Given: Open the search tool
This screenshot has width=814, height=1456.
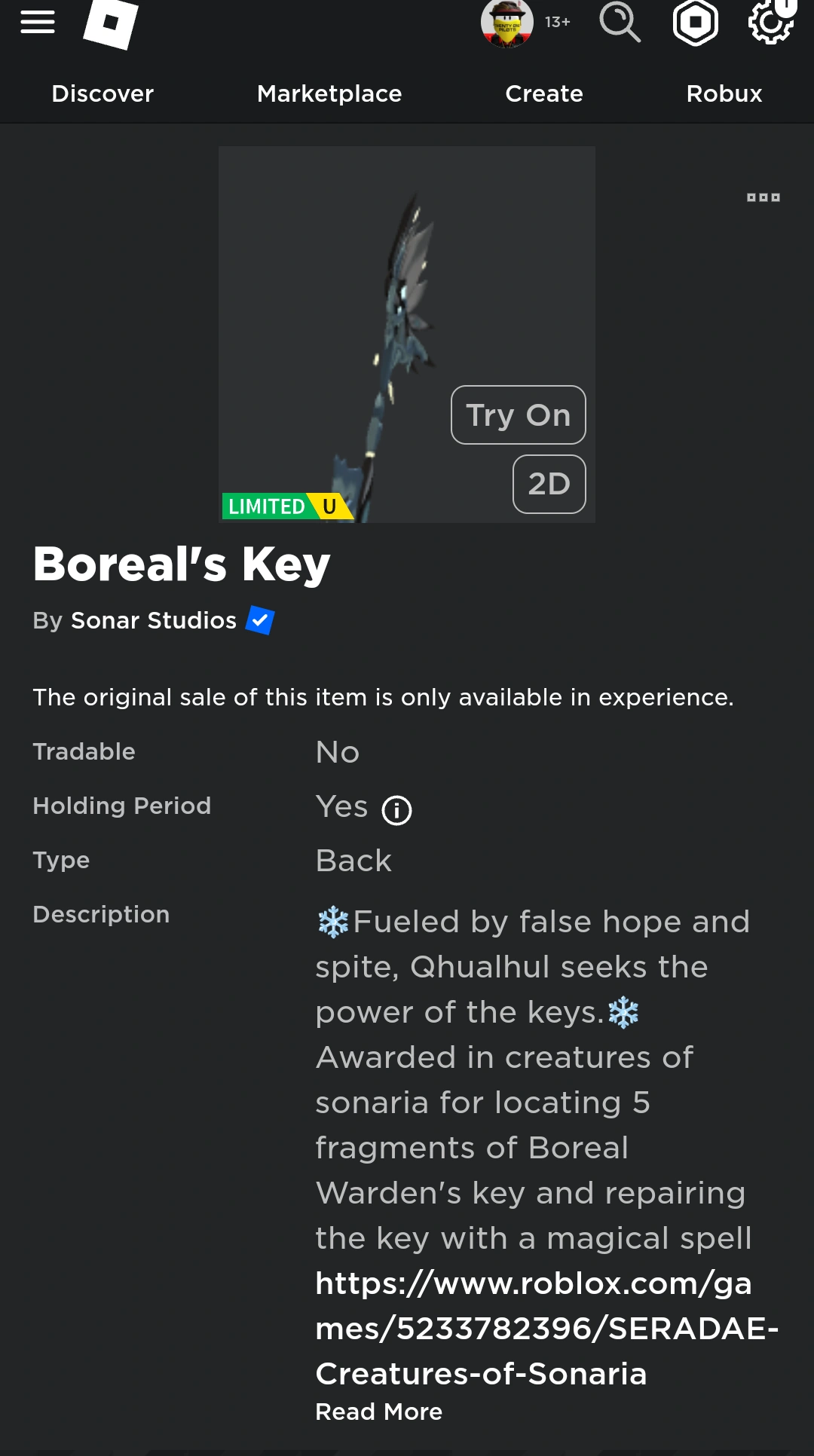Looking at the screenshot, I should (620, 23).
